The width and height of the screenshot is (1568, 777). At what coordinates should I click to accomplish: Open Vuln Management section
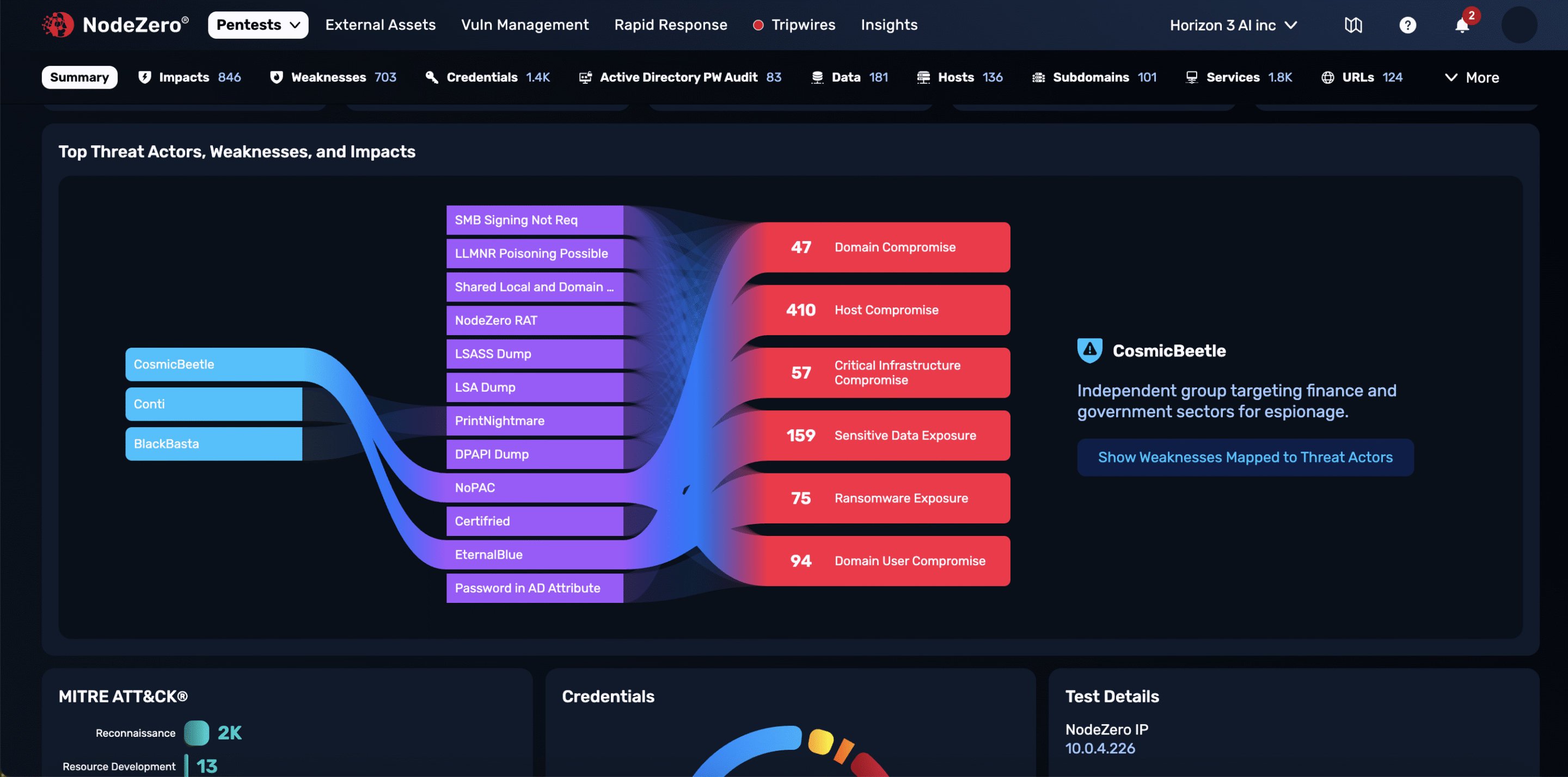coord(525,25)
